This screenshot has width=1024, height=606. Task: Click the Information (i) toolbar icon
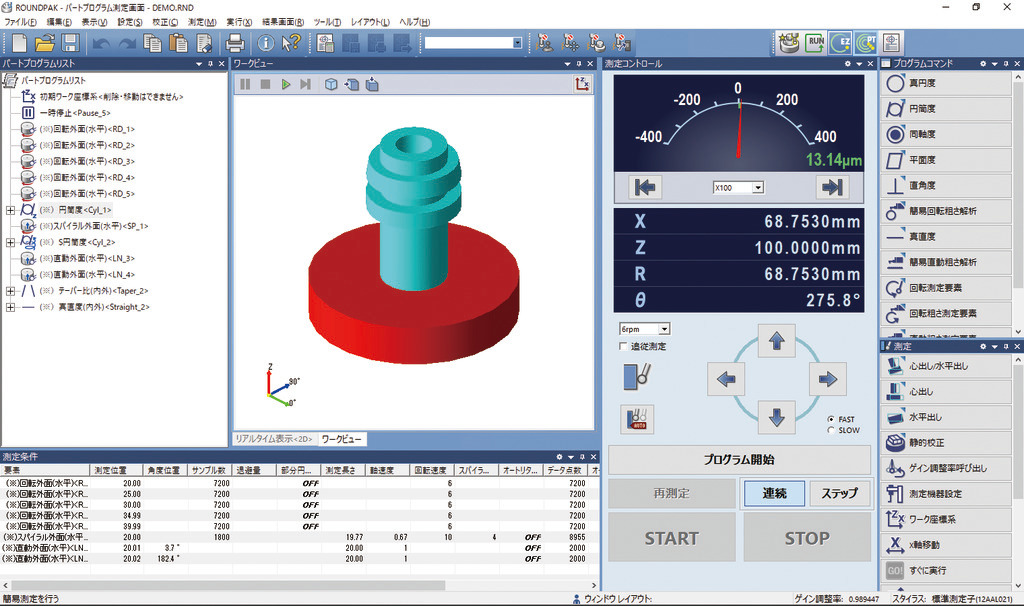point(265,43)
